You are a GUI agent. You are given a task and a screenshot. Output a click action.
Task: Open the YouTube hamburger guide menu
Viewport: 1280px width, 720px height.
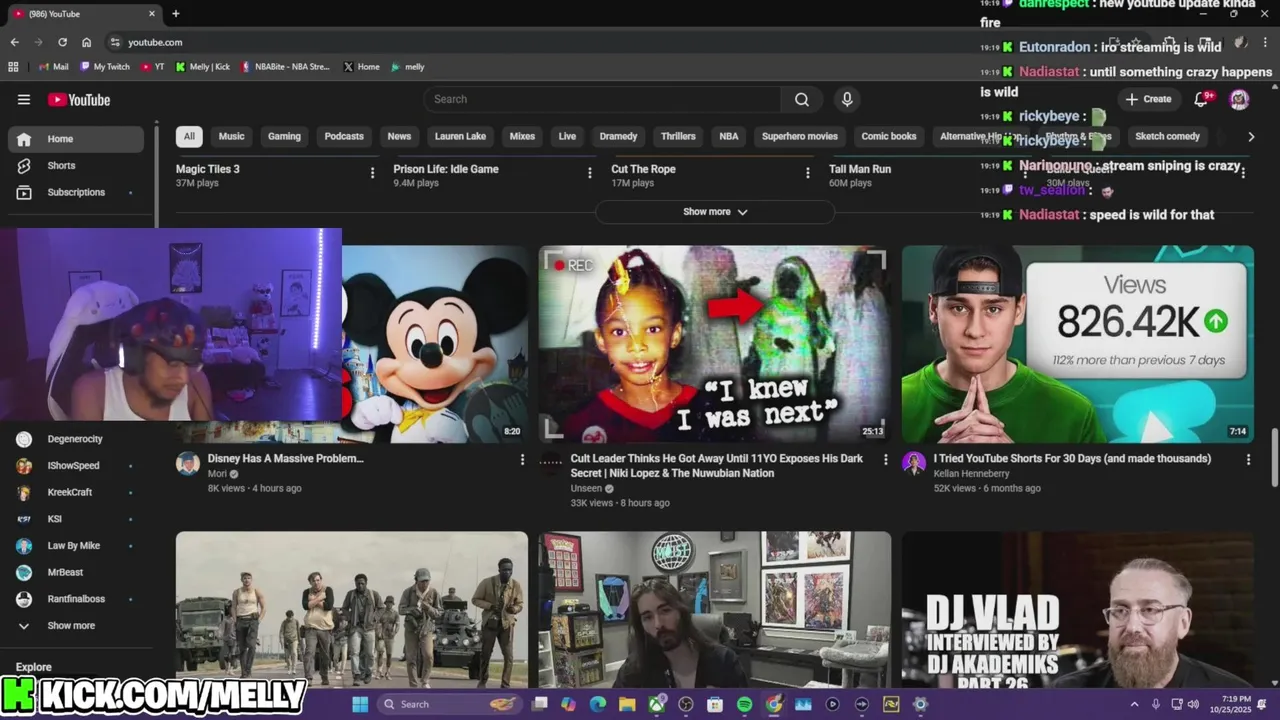pos(24,99)
